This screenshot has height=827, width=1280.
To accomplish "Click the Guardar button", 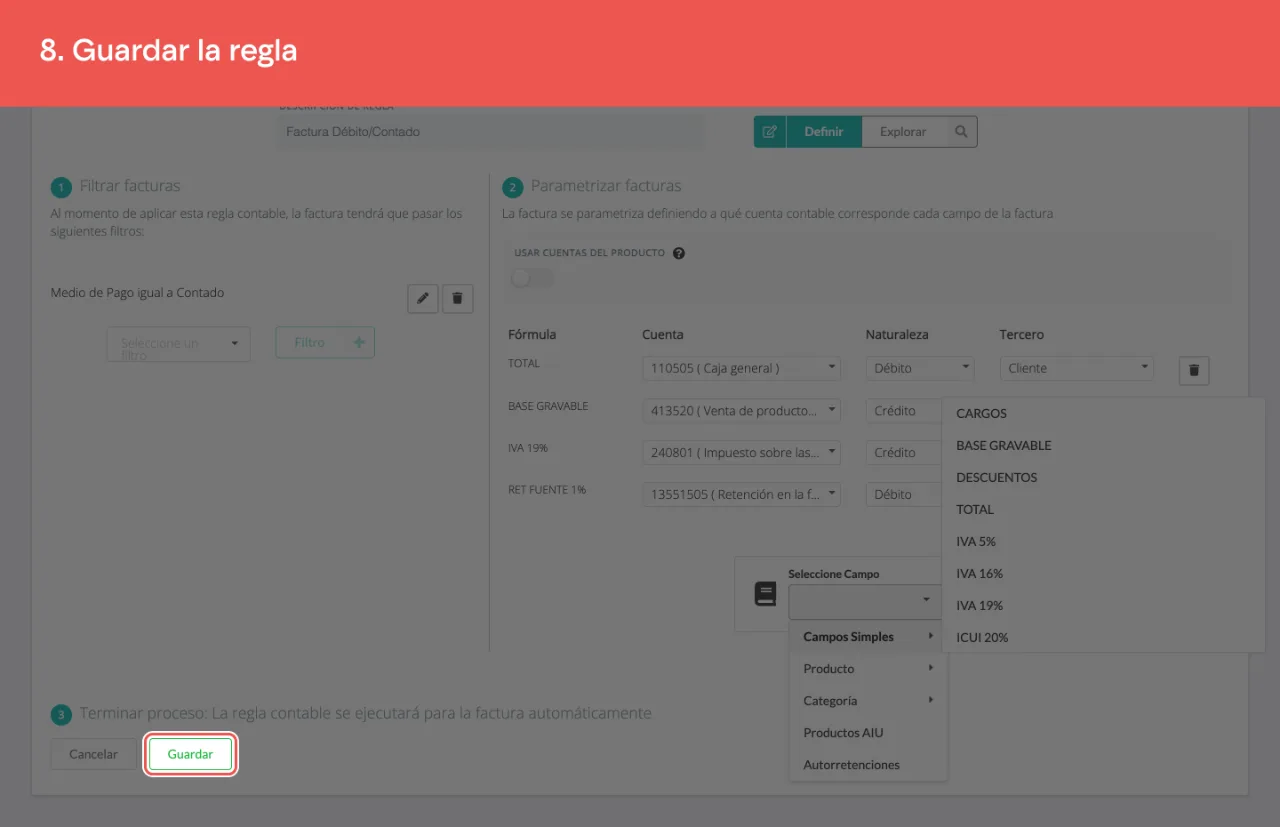I will click(x=190, y=754).
